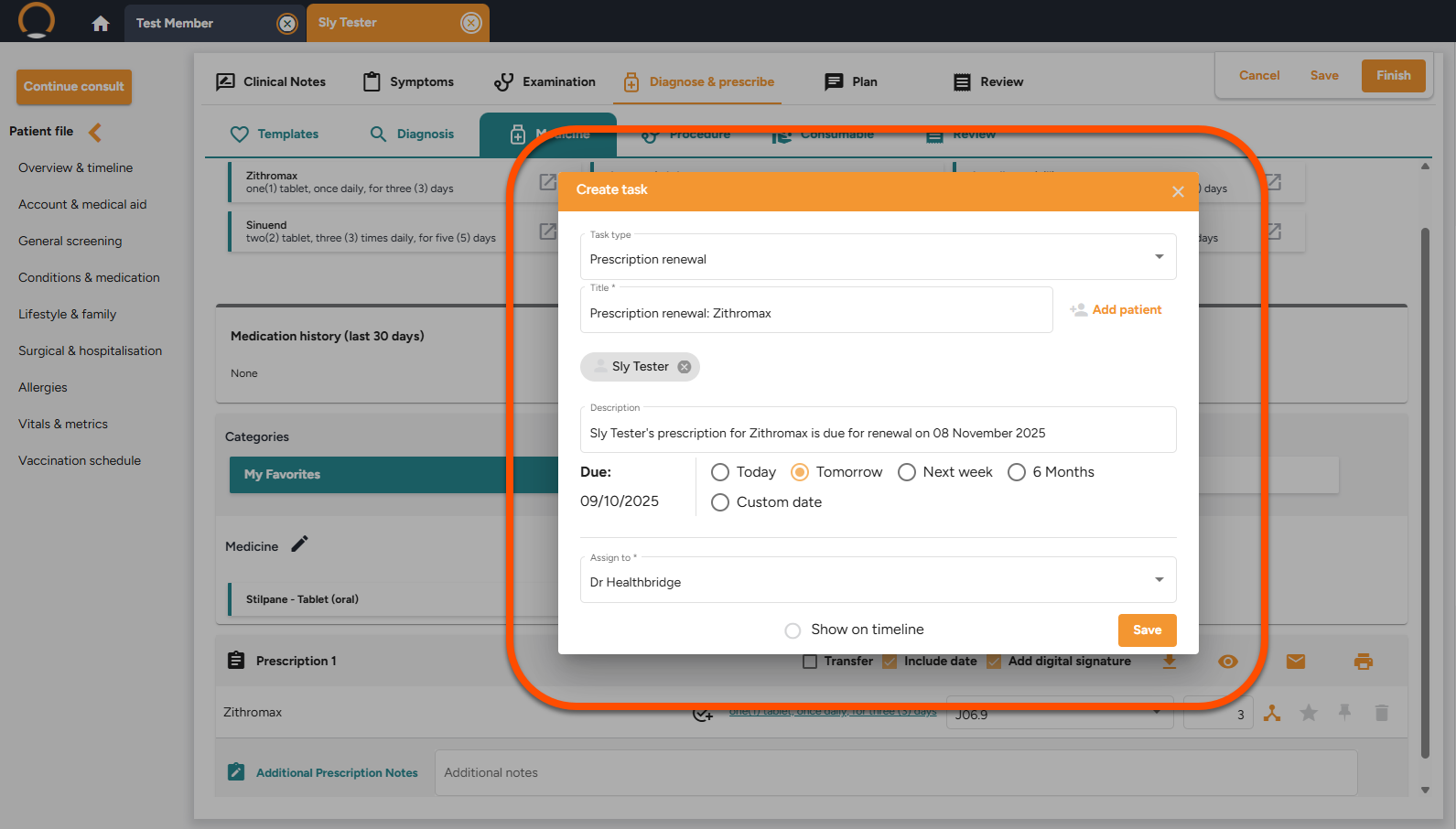Pin the Zithromax prescription line
Screen dimensions: 1456x829
1344,712
